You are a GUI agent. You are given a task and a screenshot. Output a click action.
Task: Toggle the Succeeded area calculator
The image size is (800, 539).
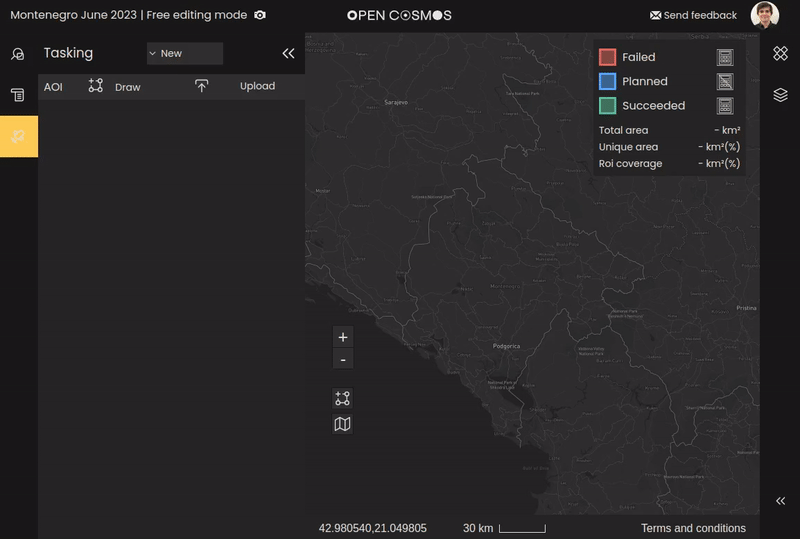click(725, 105)
